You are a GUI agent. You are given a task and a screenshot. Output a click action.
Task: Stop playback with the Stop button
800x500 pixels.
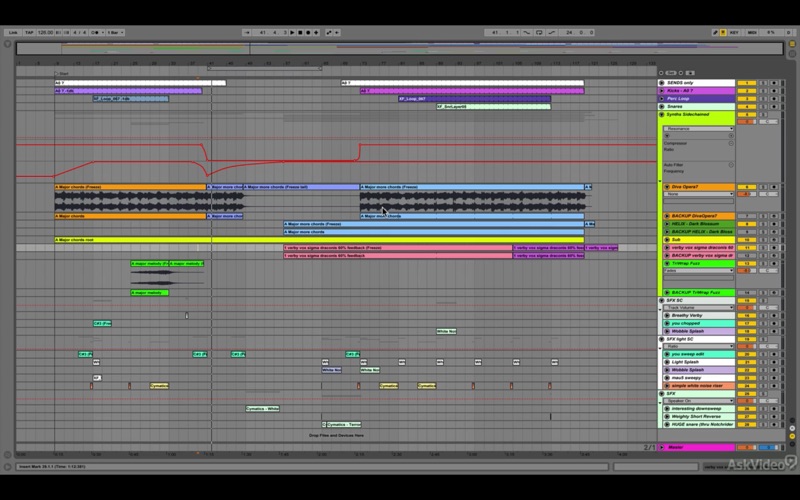(x=300, y=33)
